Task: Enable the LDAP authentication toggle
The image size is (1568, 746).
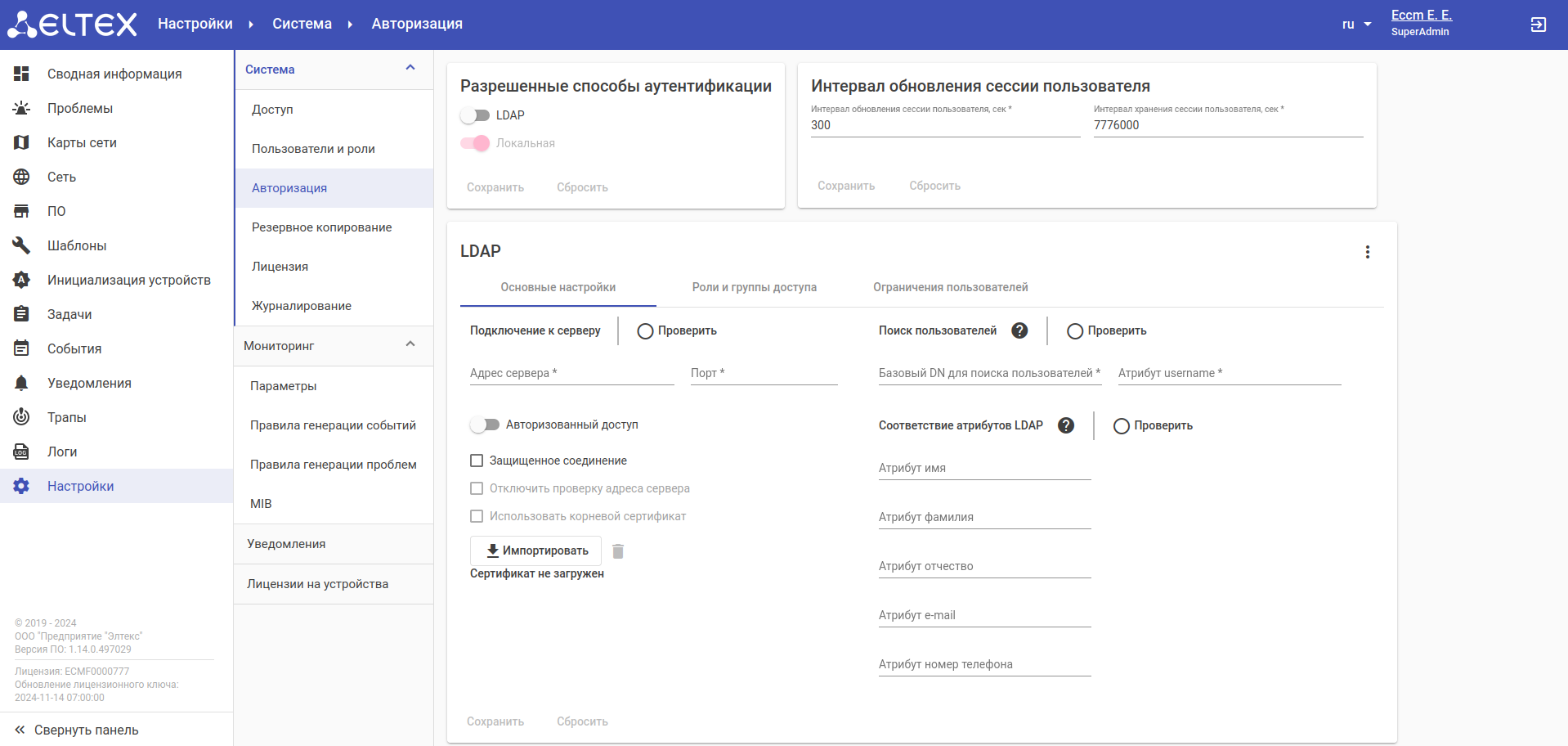Action: click(x=475, y=115)
